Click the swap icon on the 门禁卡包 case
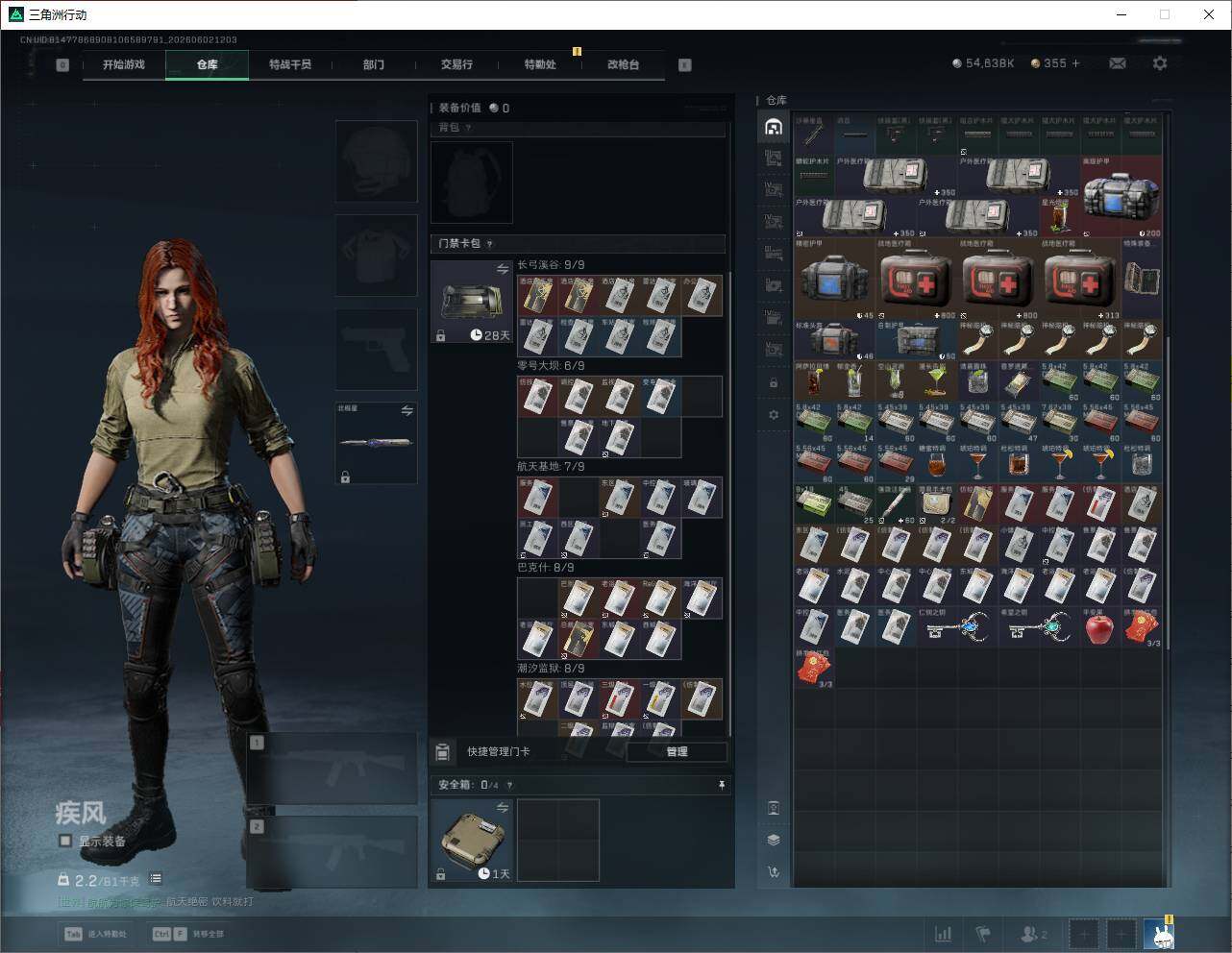Viewport: 1232px width, 953px height. tap(502, 270)
